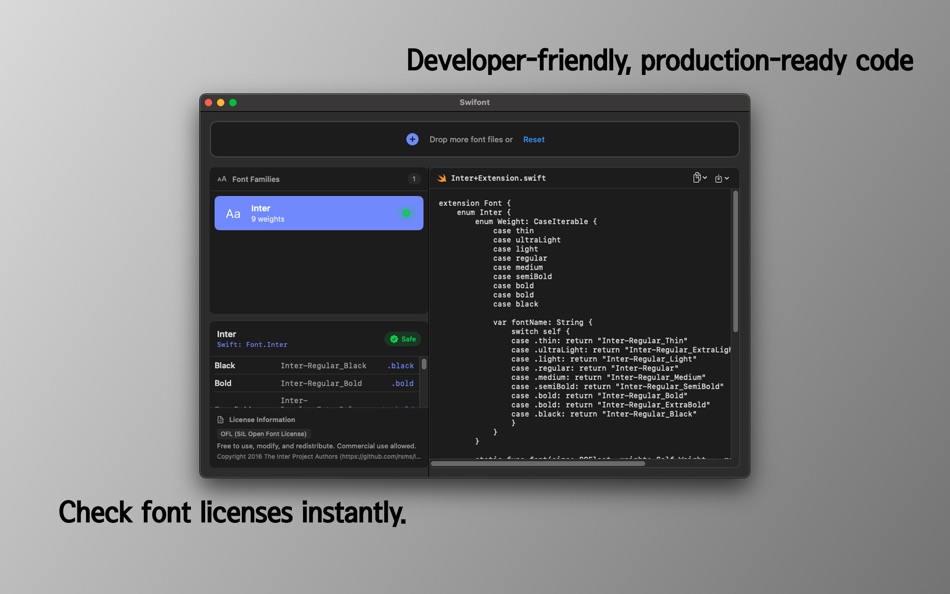Click the '9 weights' label

coord(268,219)
